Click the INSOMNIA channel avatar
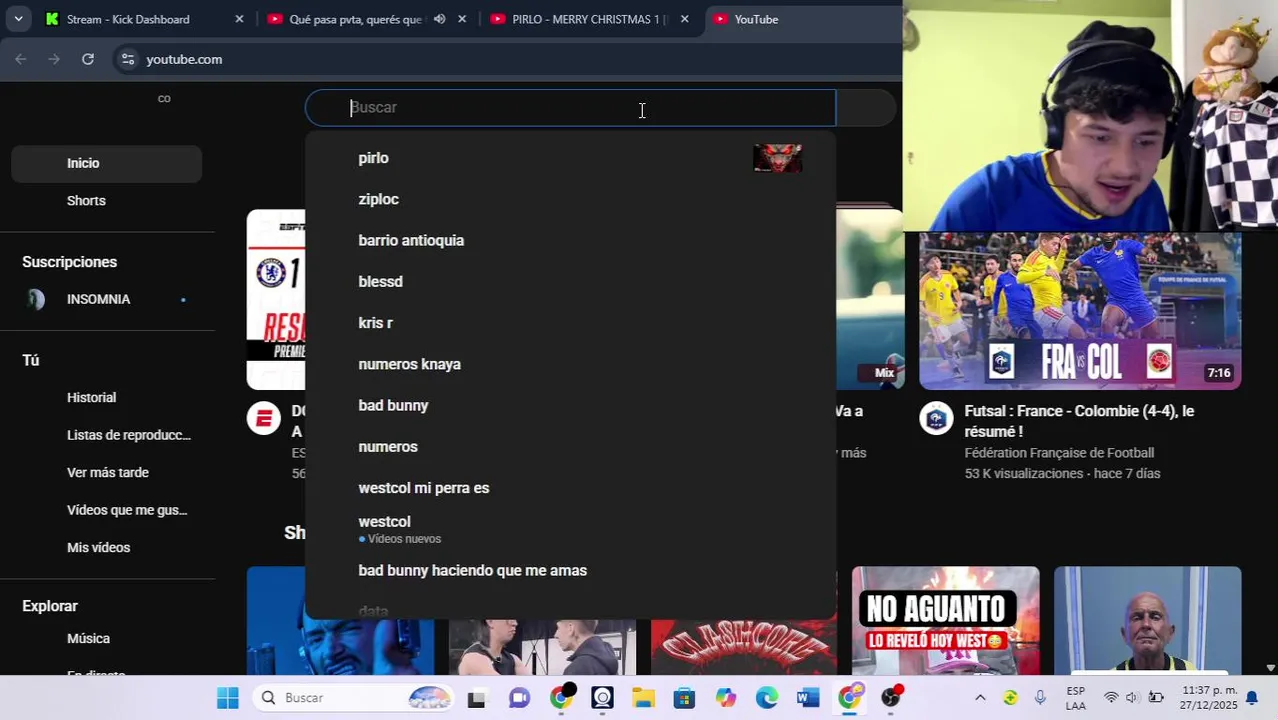 coord(36,299)
